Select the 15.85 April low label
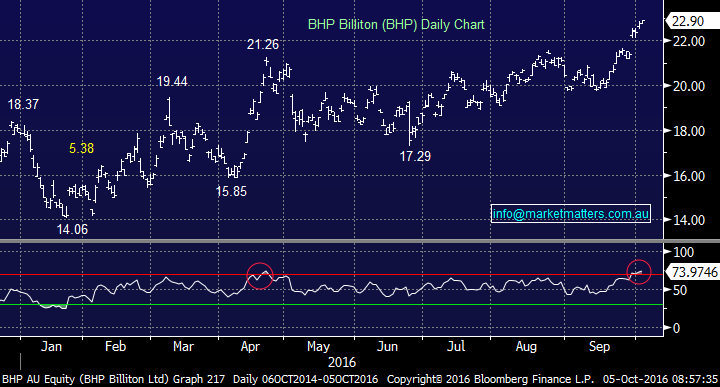 (x=231, y=191)
